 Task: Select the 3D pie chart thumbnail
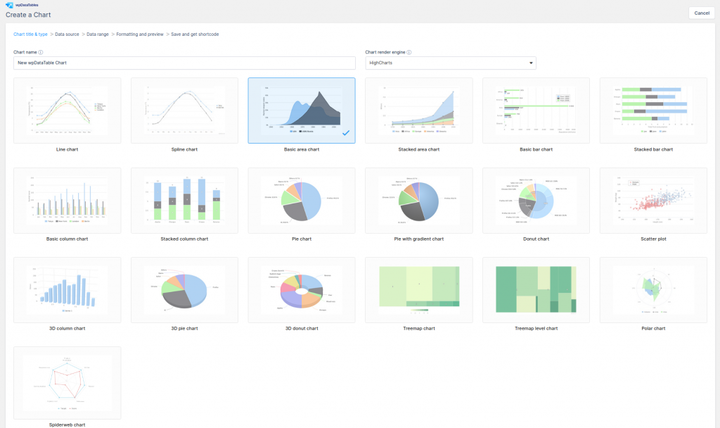185,290
